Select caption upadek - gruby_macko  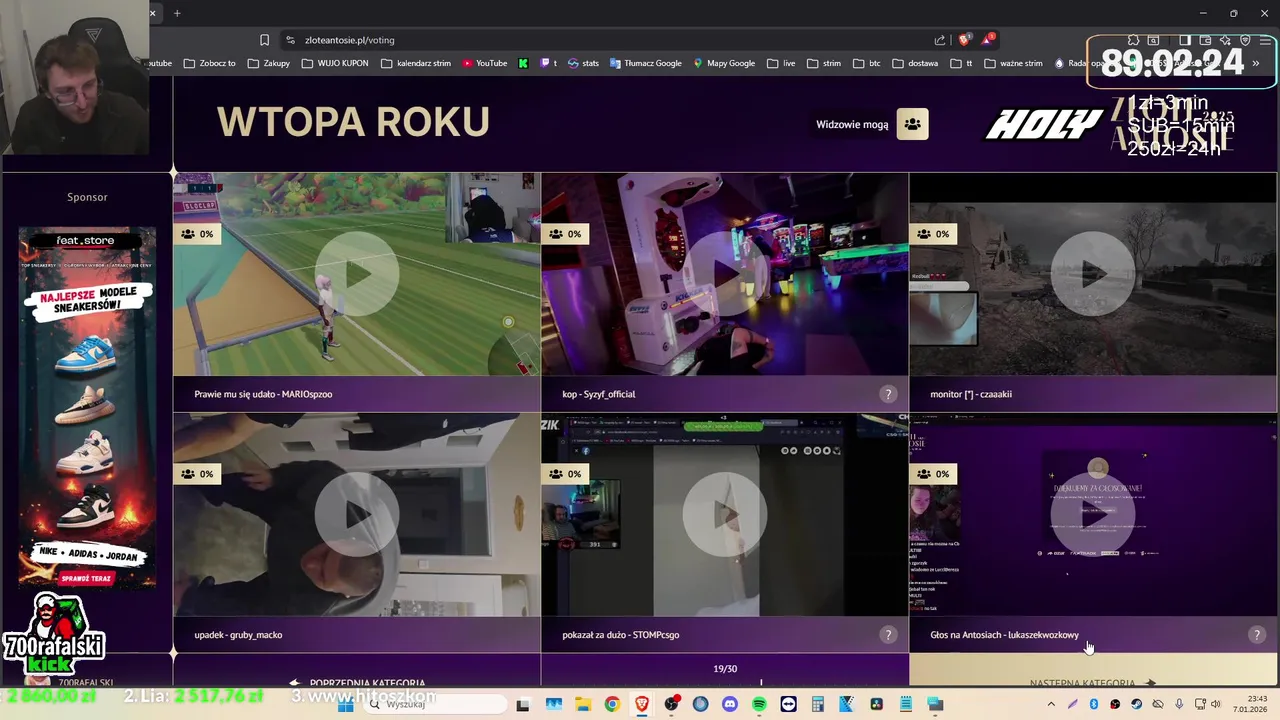[x=238, y=635]
